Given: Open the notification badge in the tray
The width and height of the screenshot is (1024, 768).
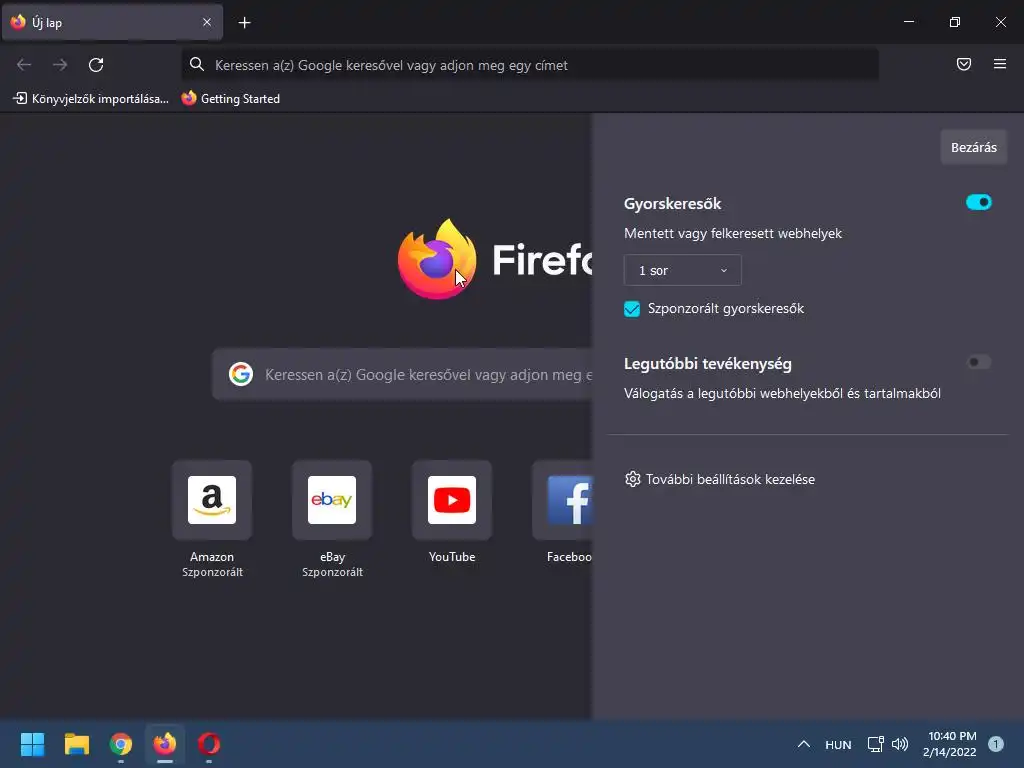Looking at the screenshot, I should point(996,744).
